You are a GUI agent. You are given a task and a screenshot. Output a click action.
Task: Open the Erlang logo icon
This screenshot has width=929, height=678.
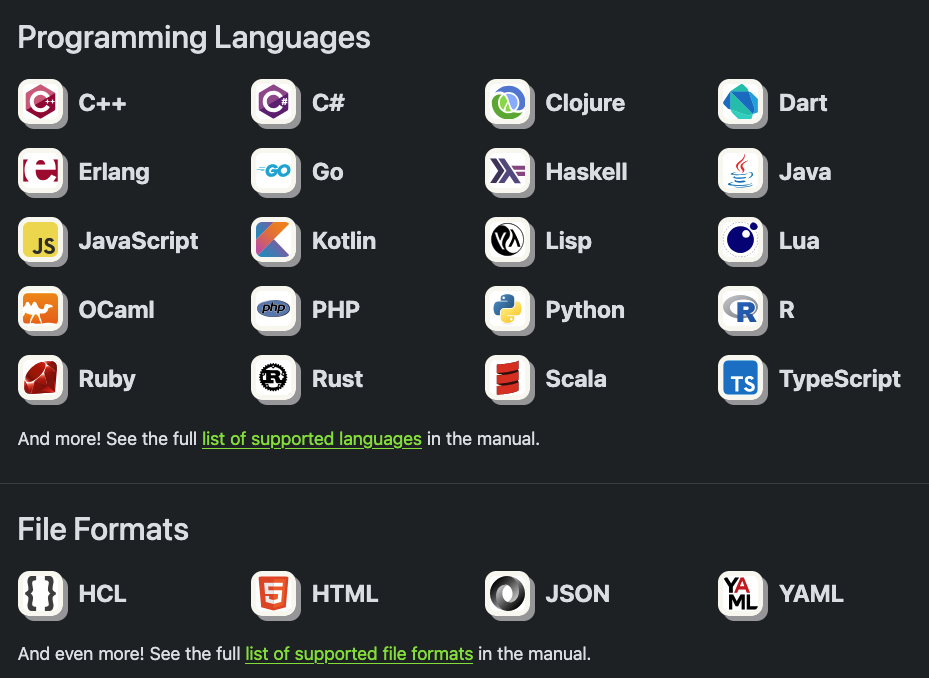tap(41, 171)
